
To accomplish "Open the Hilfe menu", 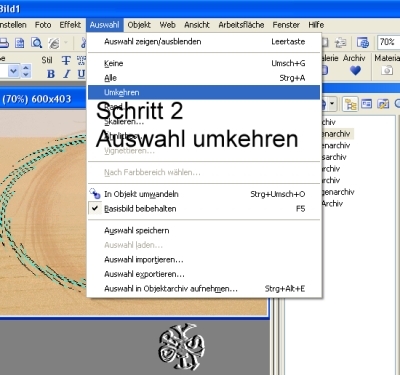I will point(316,25).
